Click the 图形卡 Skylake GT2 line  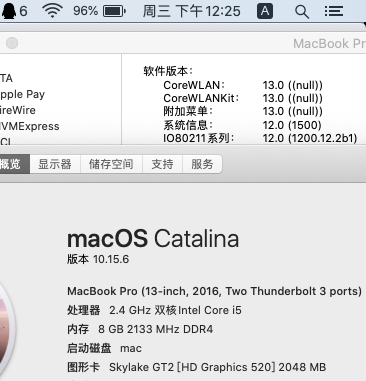(196, 367)
